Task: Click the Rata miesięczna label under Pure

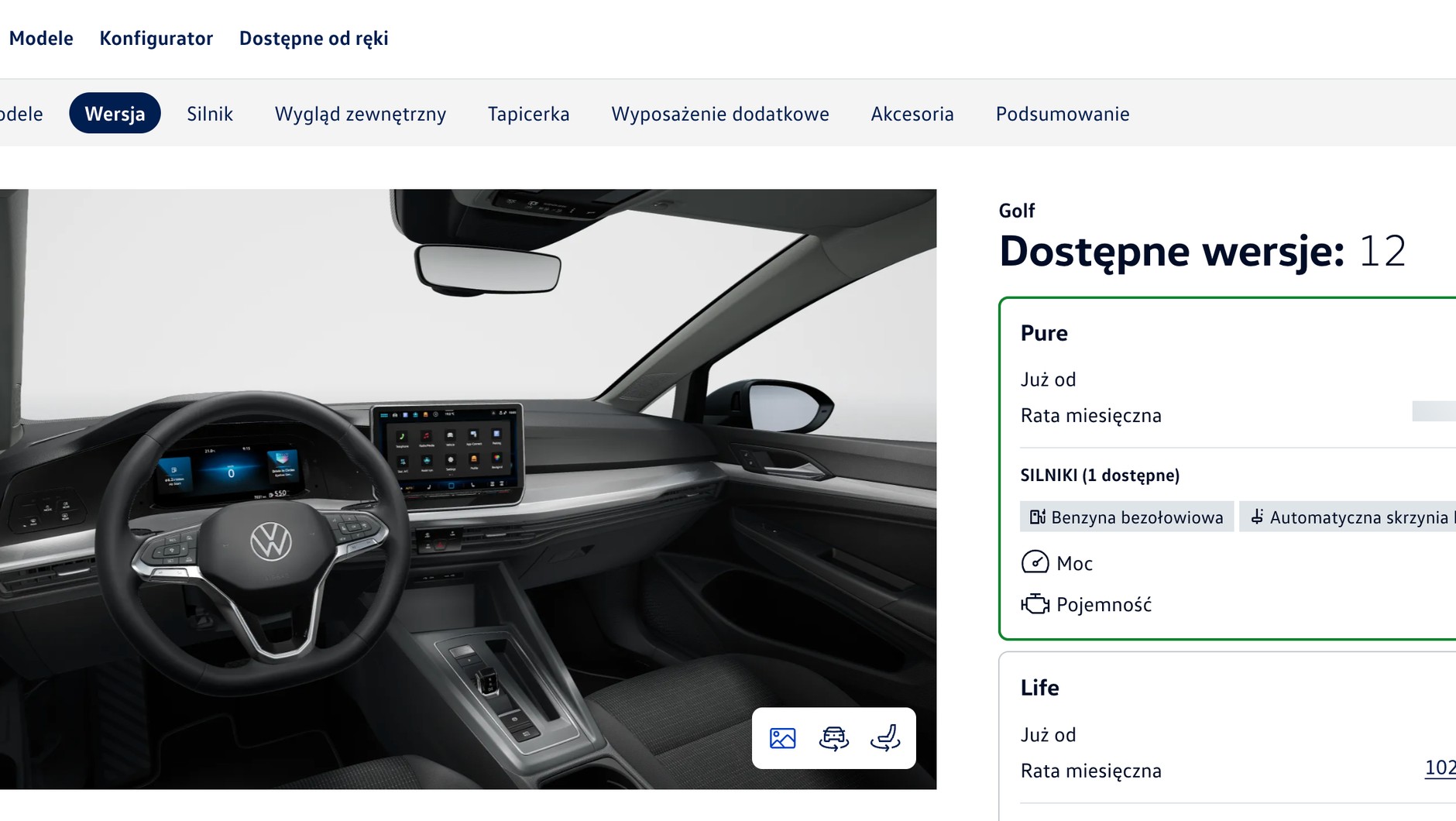Action: [x=1090, y=416]
